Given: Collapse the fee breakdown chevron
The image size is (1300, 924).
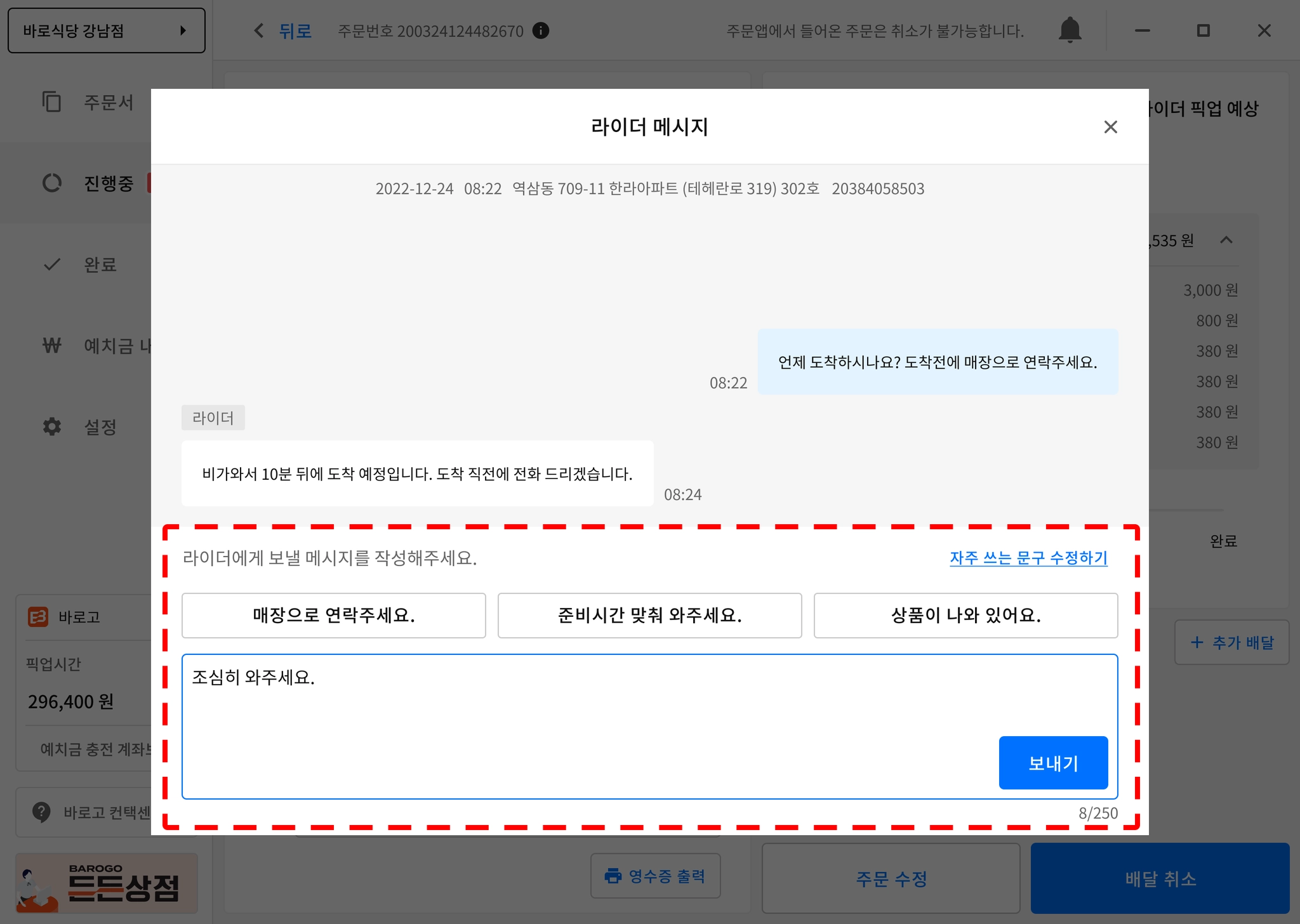Looking at the screenshot, I should pyautogui.click(x=1226, y=240).
